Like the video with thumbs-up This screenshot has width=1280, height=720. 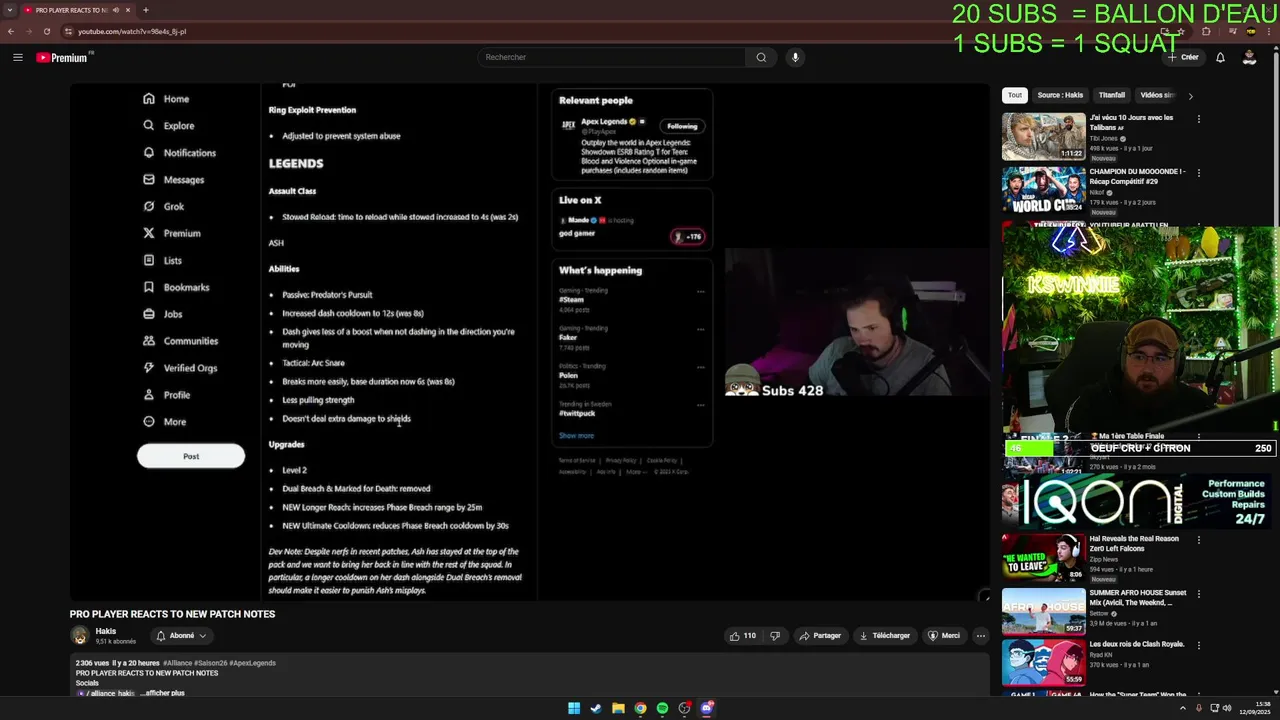click(743, 636)
